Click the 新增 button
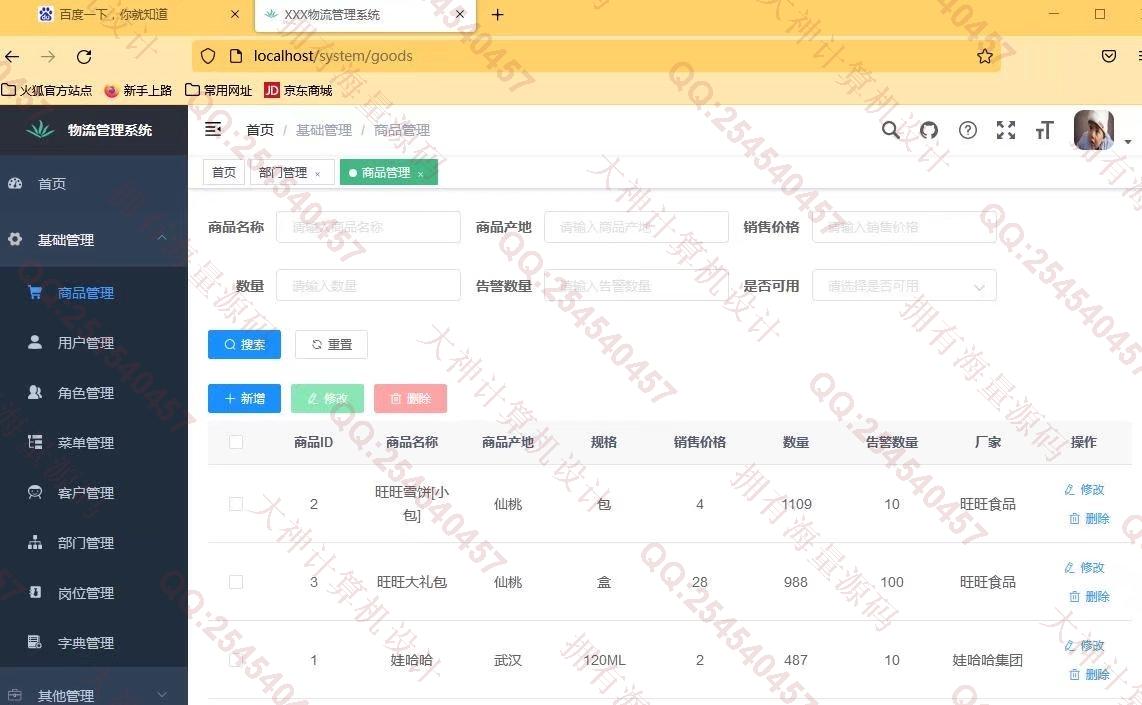Image resolution: width=1142 pixels, height=705 pixels. pyautogui.click(x=244, y=398)
